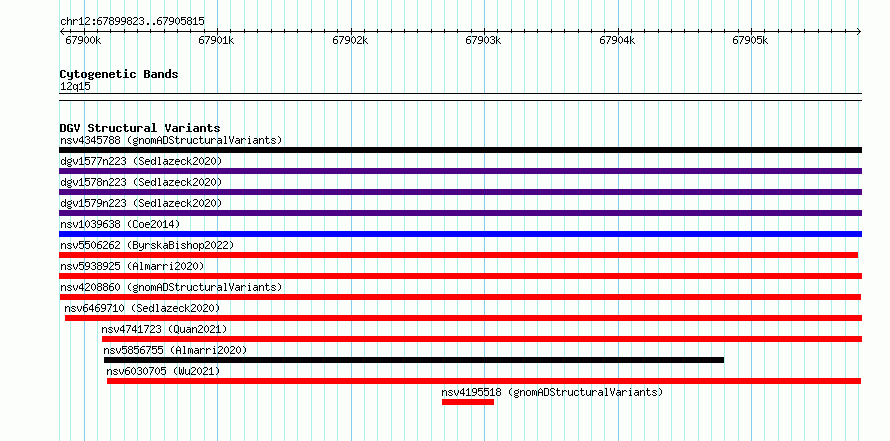Image resolution: width=890 pixels, height=441 pixels.
Task: Click the black nsv5856755 variant bar
Action: [x=414, y=360]
